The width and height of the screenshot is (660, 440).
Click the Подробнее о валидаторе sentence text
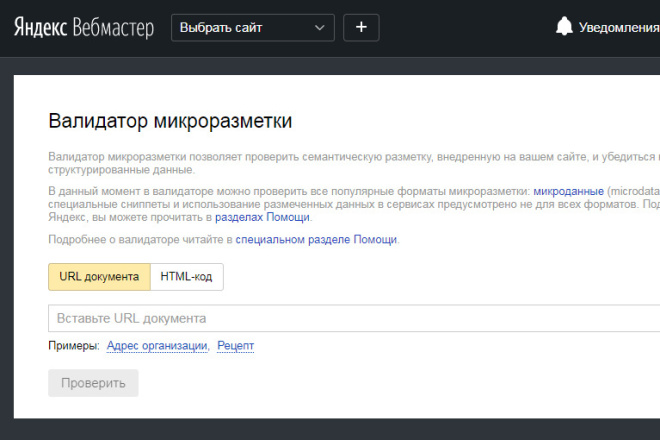point(140,240)
